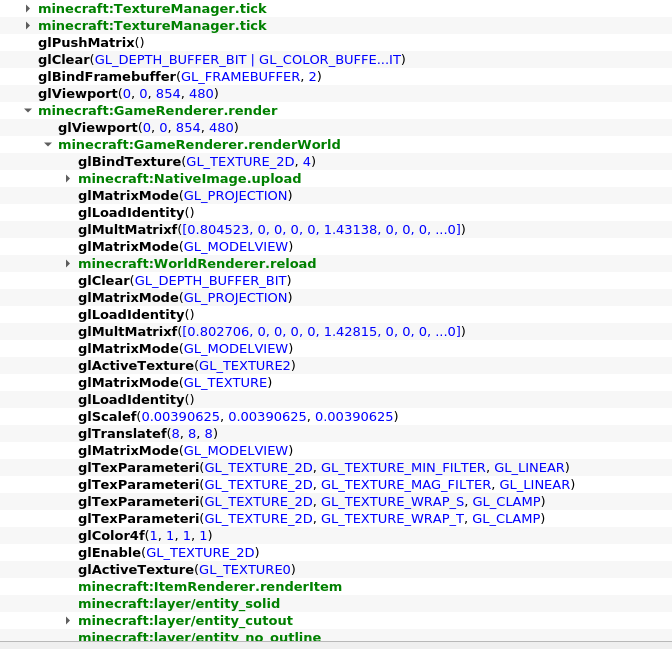This screenshot has width=672, height=649.
Task: Select the minecraft:layer/entity_solid label
Action: (x=179, y=604)
